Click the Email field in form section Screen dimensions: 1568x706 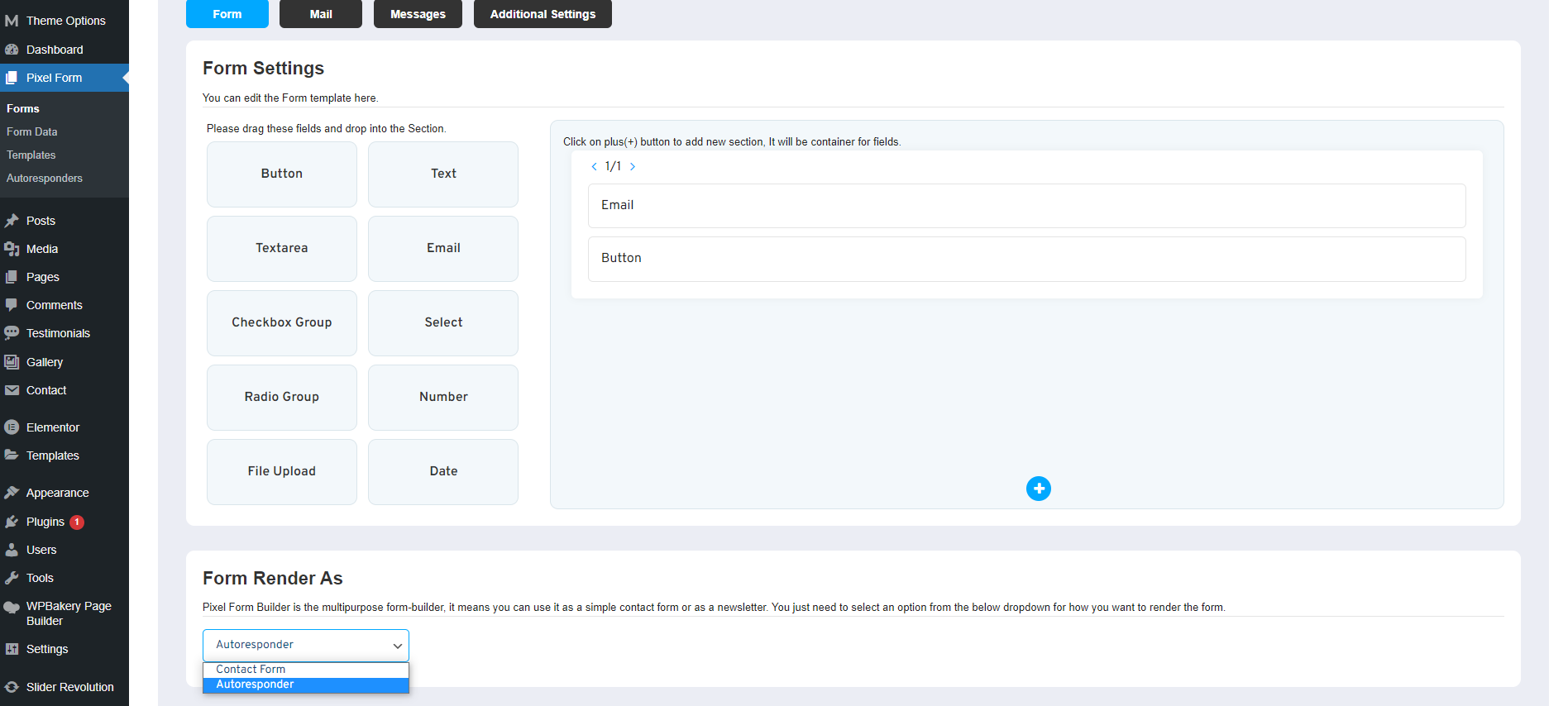click(1025, 205)
